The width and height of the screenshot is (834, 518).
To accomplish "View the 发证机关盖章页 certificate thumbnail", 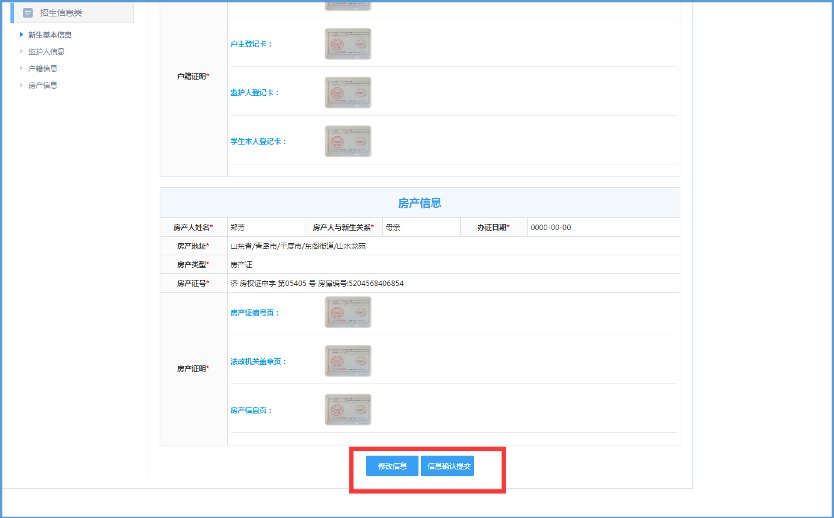I will coord(347,361).
